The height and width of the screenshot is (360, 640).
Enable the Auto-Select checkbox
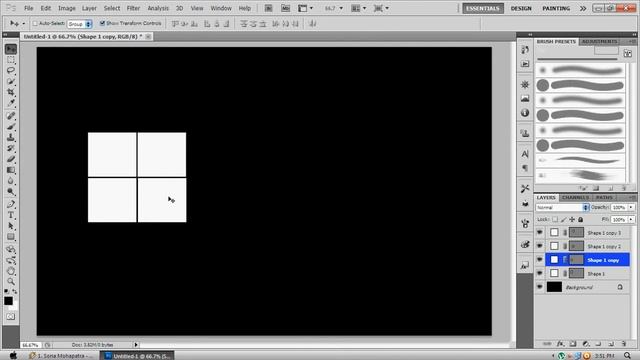point(35,24)
